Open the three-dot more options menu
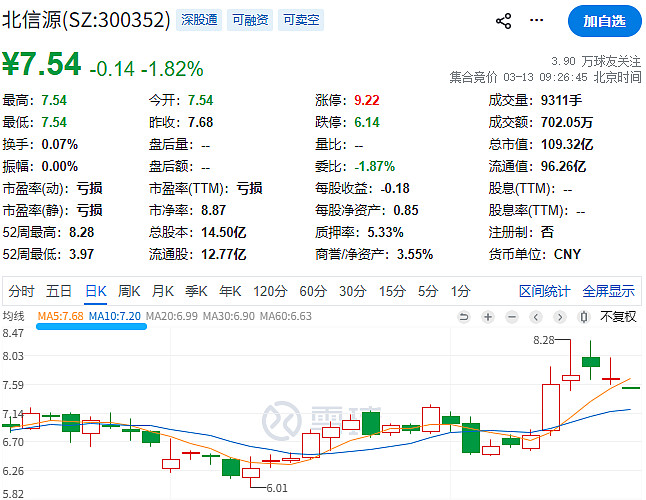The height and width of the screenshot is (500, 646). [x=536, y=20]
